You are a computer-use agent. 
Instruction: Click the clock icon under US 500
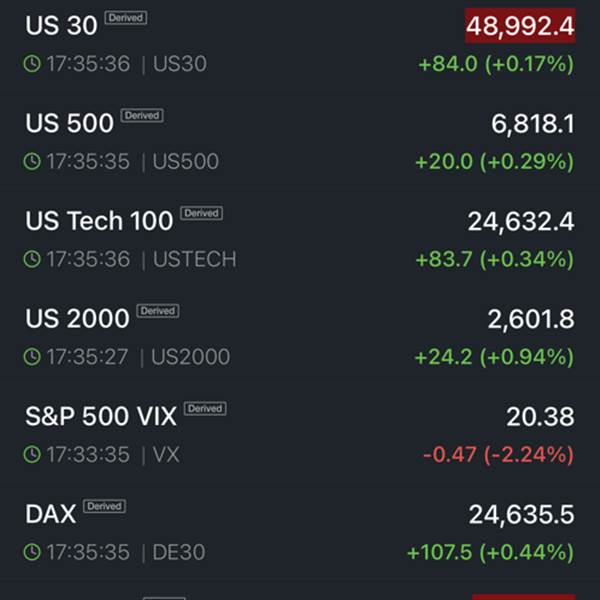[32, 162]
